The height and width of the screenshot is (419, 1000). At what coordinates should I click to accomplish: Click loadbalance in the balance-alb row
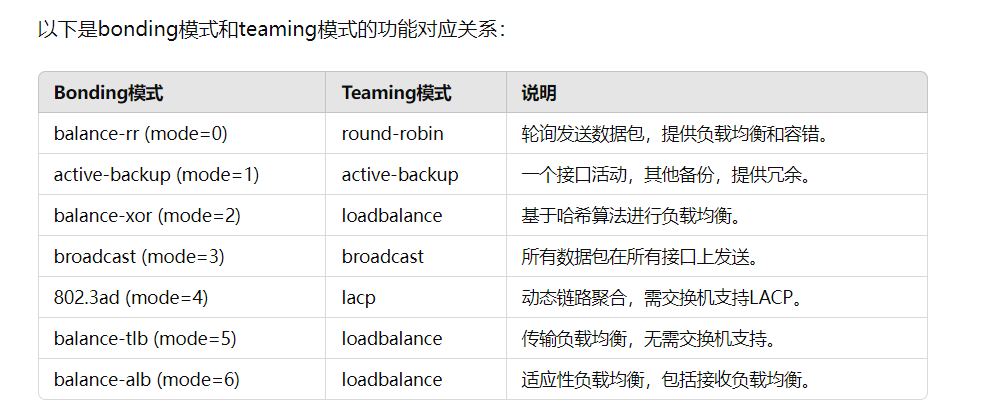pos(416,379)
